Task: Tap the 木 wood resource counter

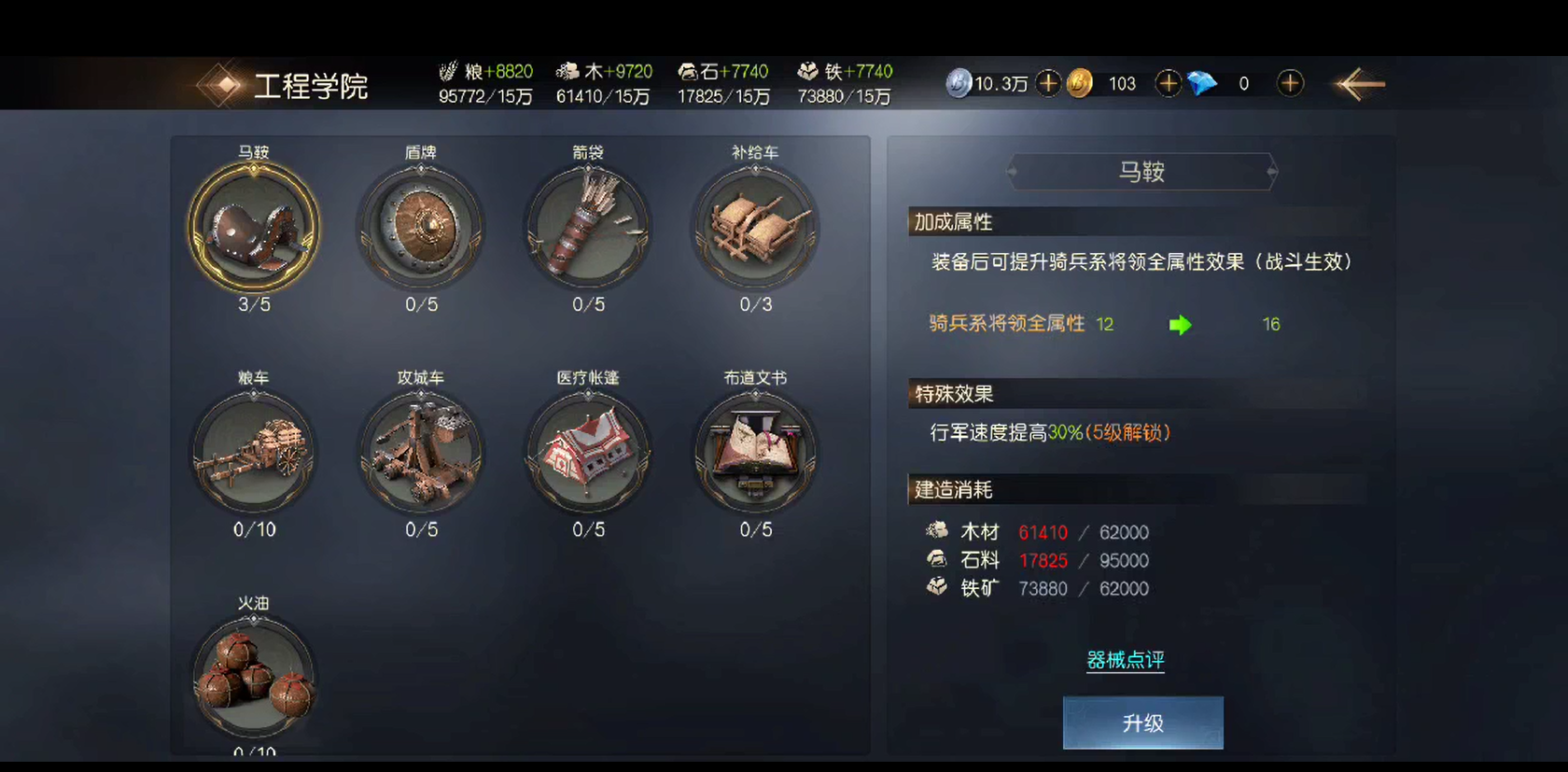Action: (x=604, y=83)
